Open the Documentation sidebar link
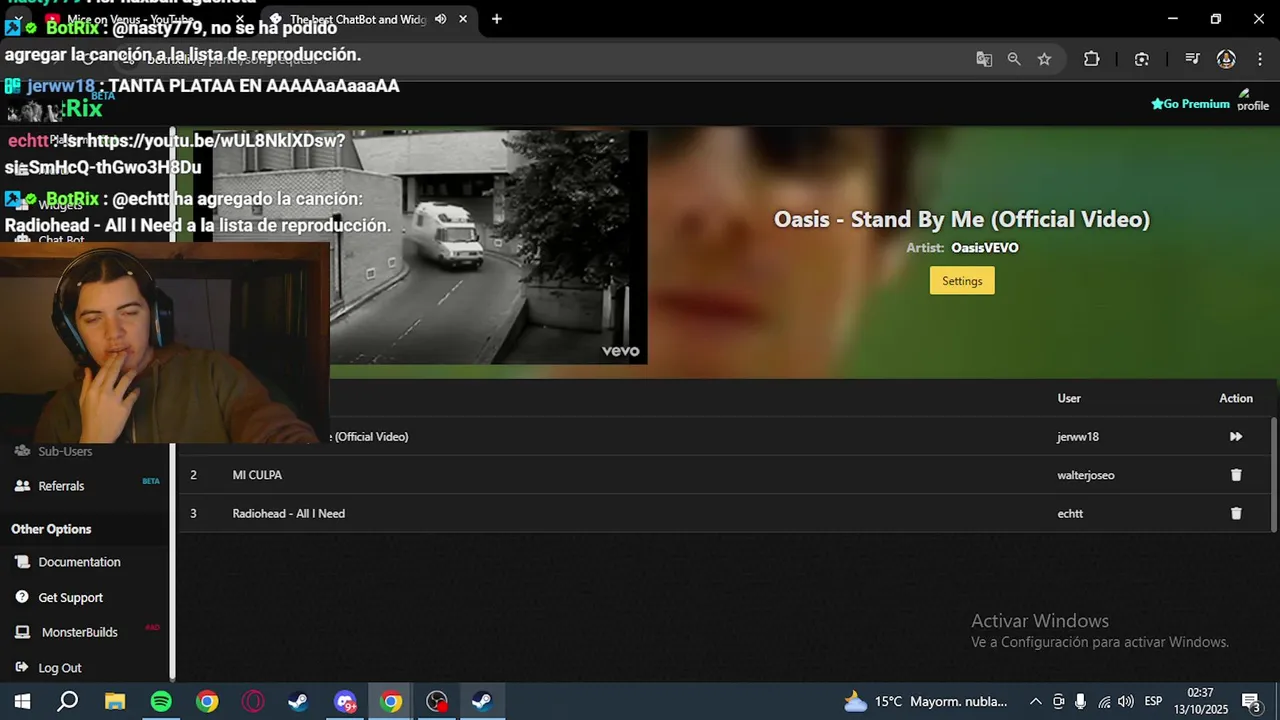Viewport: 1280px width, 720px height. pyautogui.click(x=79, y=562)
